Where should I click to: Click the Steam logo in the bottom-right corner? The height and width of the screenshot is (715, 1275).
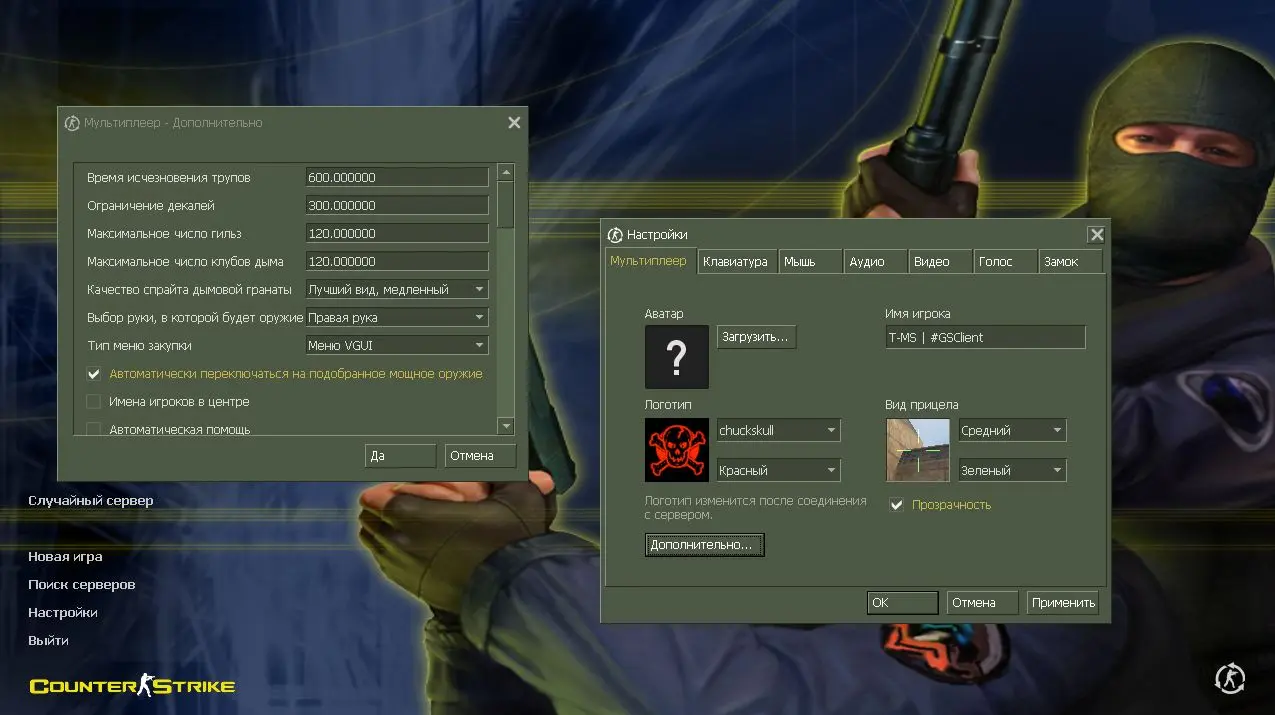coord(1229,679)
